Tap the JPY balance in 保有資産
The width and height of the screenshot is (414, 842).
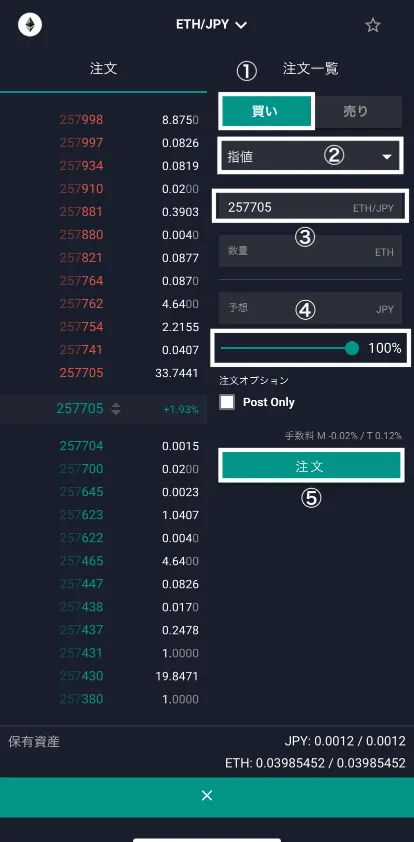(x=345, y=742)
